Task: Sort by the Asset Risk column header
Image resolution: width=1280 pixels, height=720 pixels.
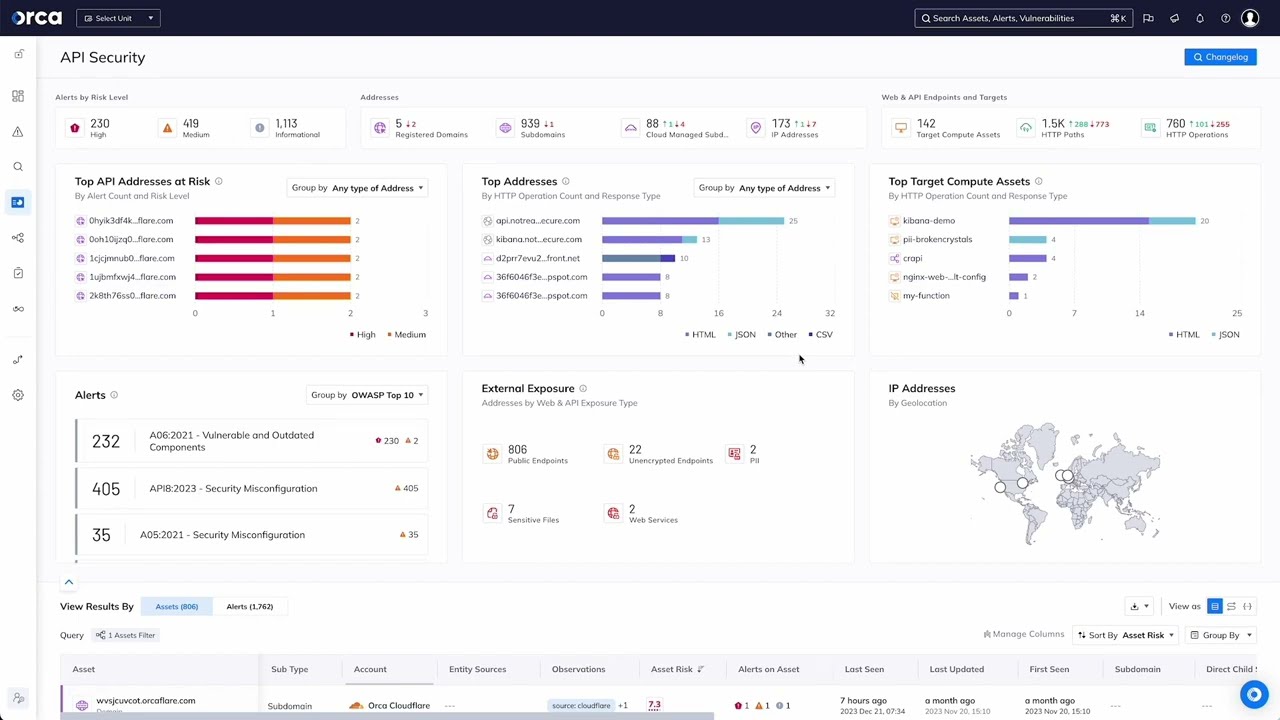Action: click(x=677, y=669)
